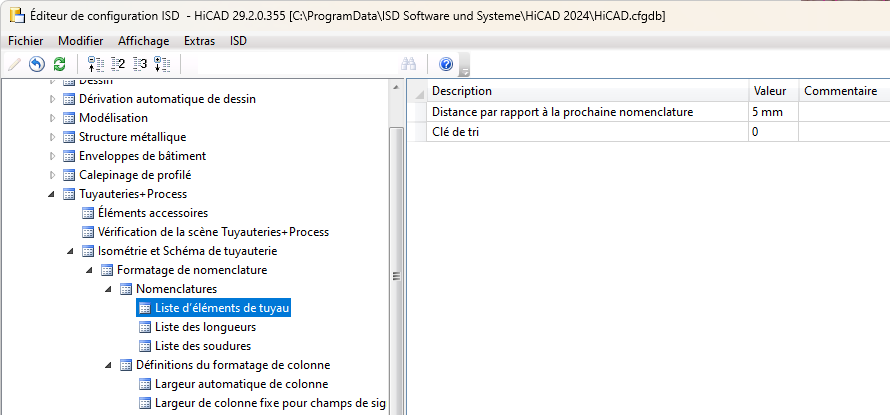Click the blue undo arrow icon
This screenshot has height=415, width=890.
(37, 64)
